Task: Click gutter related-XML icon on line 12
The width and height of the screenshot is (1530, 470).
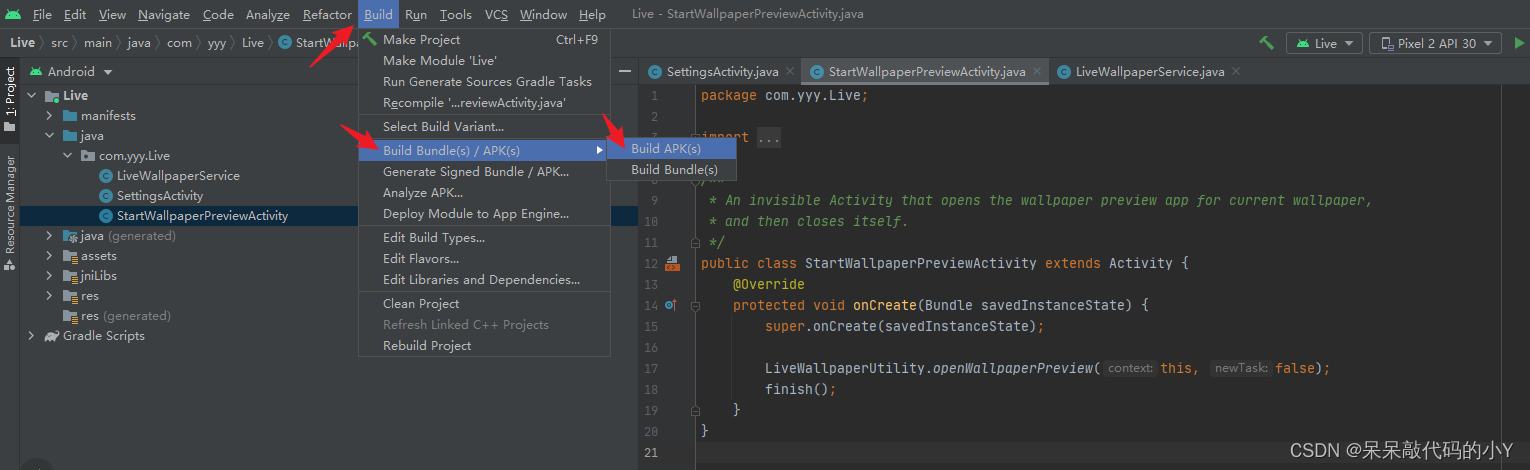Action: point(672,263)
